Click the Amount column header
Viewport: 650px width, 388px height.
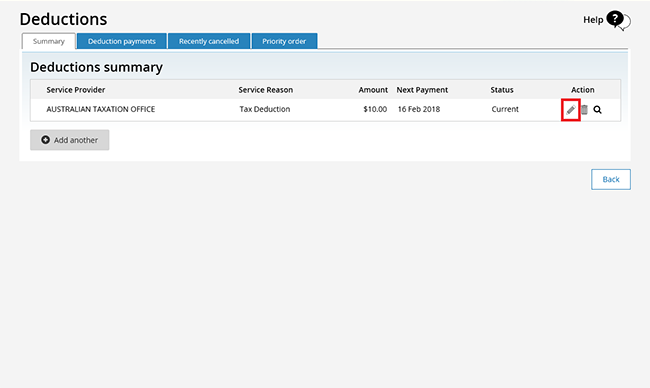(x=373, y=90)
